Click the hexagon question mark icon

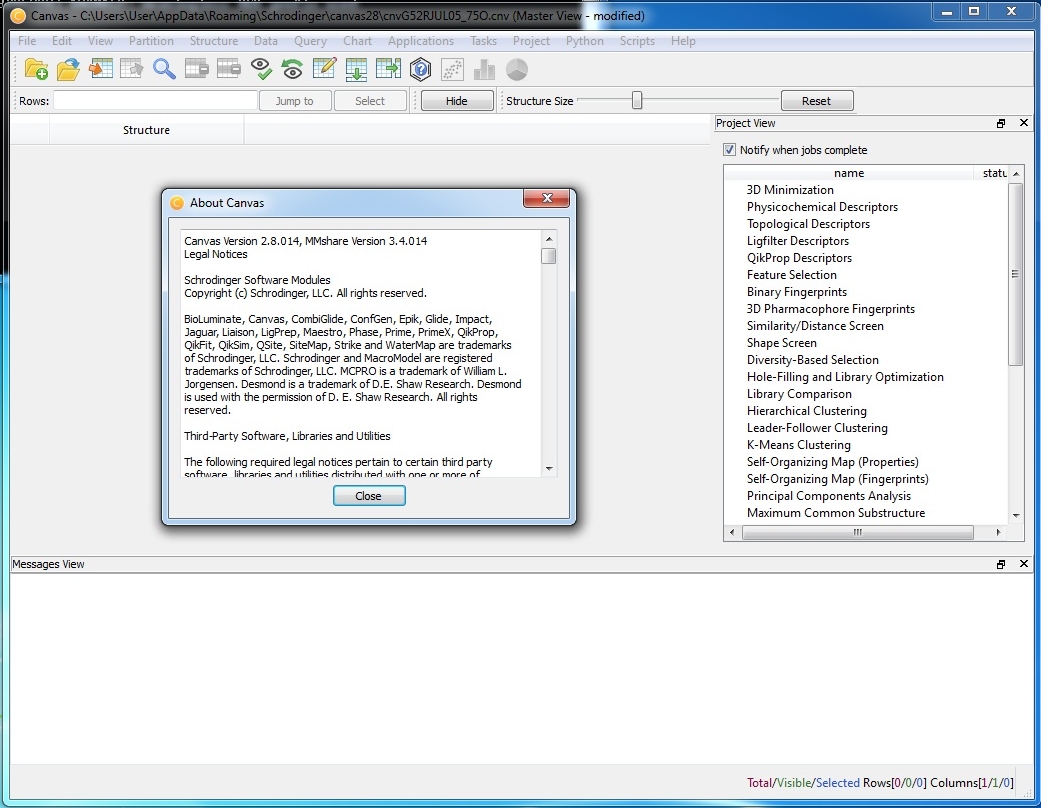420,69
